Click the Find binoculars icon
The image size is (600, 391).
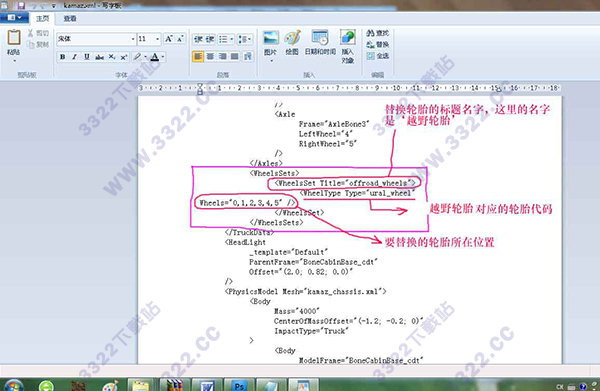pos(370,33)
